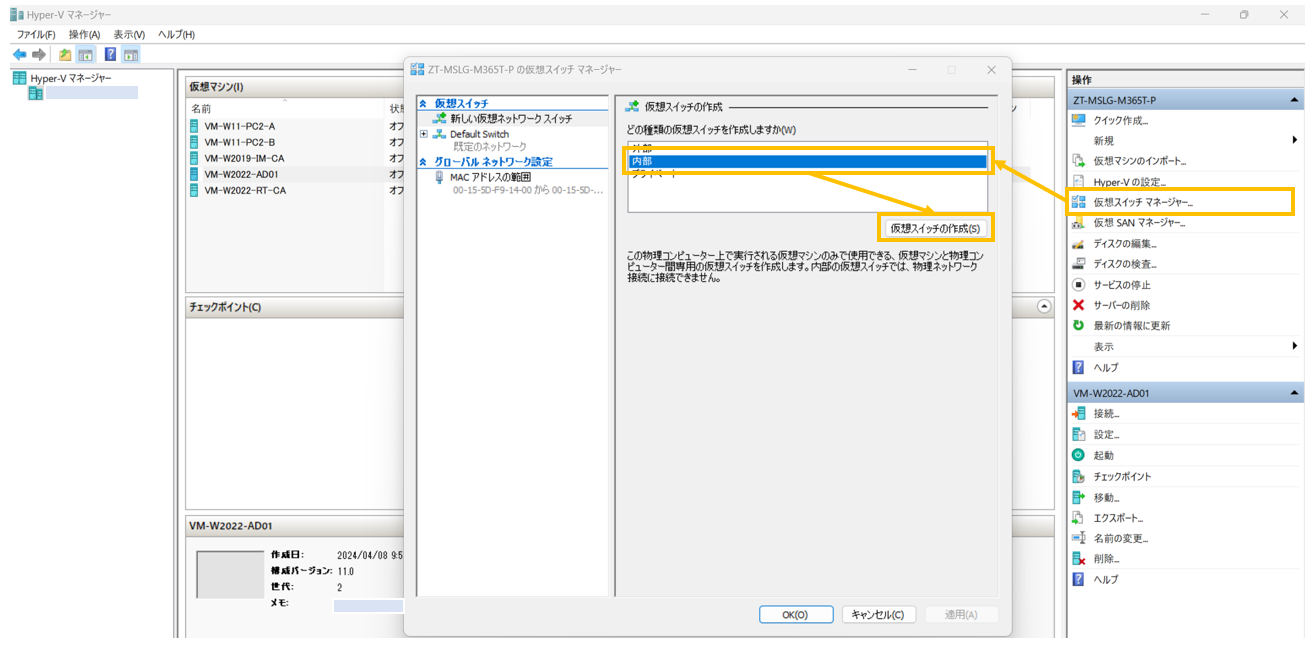Screen dimensions: 1316x652
Task: Click the Forward arrow in the toolbar
Action: point(39,54)
